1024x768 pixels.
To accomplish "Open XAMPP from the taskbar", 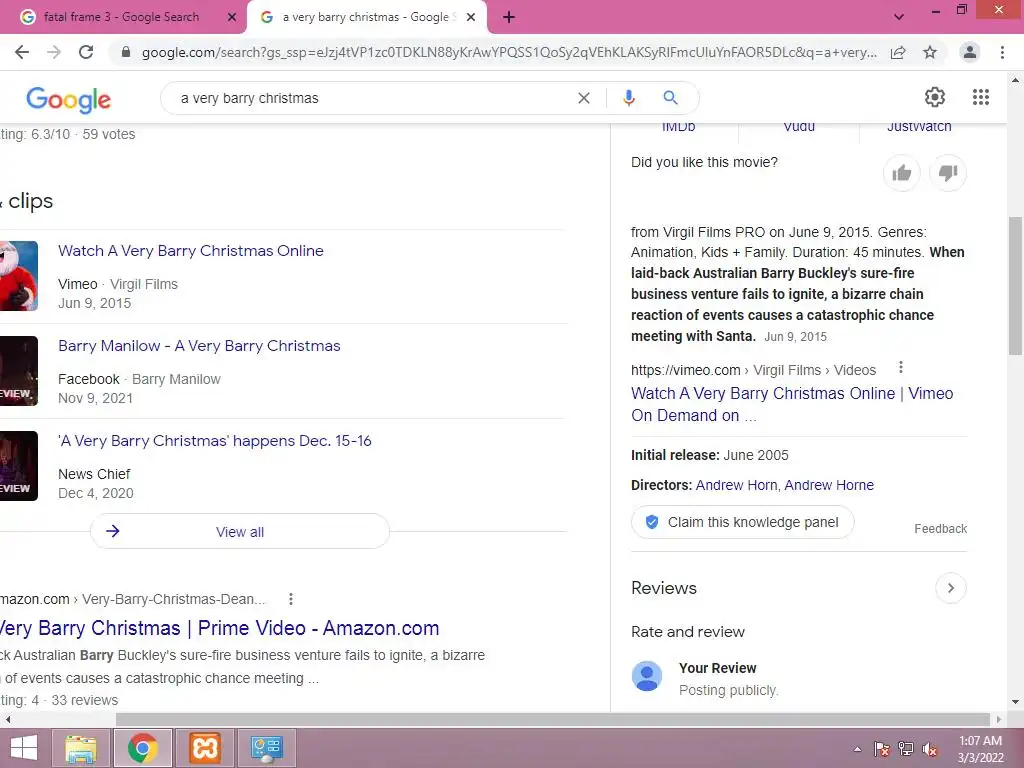I will pos(204,748).
